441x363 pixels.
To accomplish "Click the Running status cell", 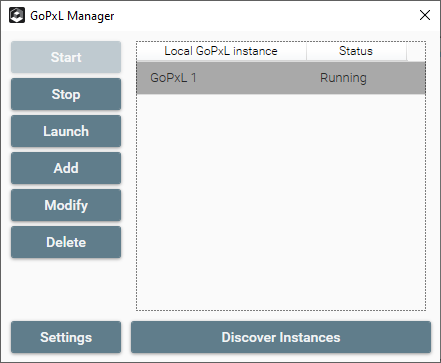I will click(343, 78).
